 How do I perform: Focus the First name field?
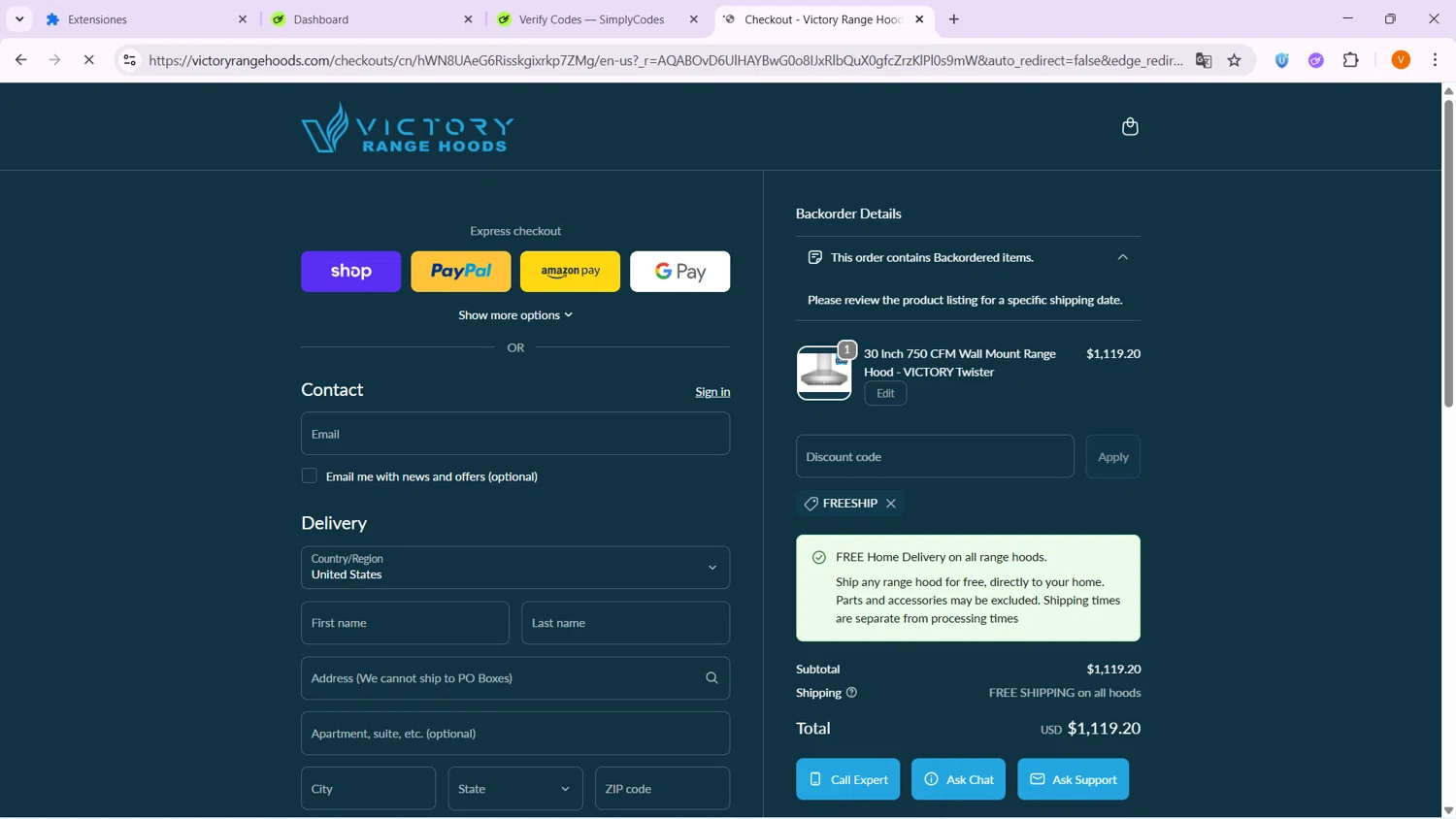point(405,623)
